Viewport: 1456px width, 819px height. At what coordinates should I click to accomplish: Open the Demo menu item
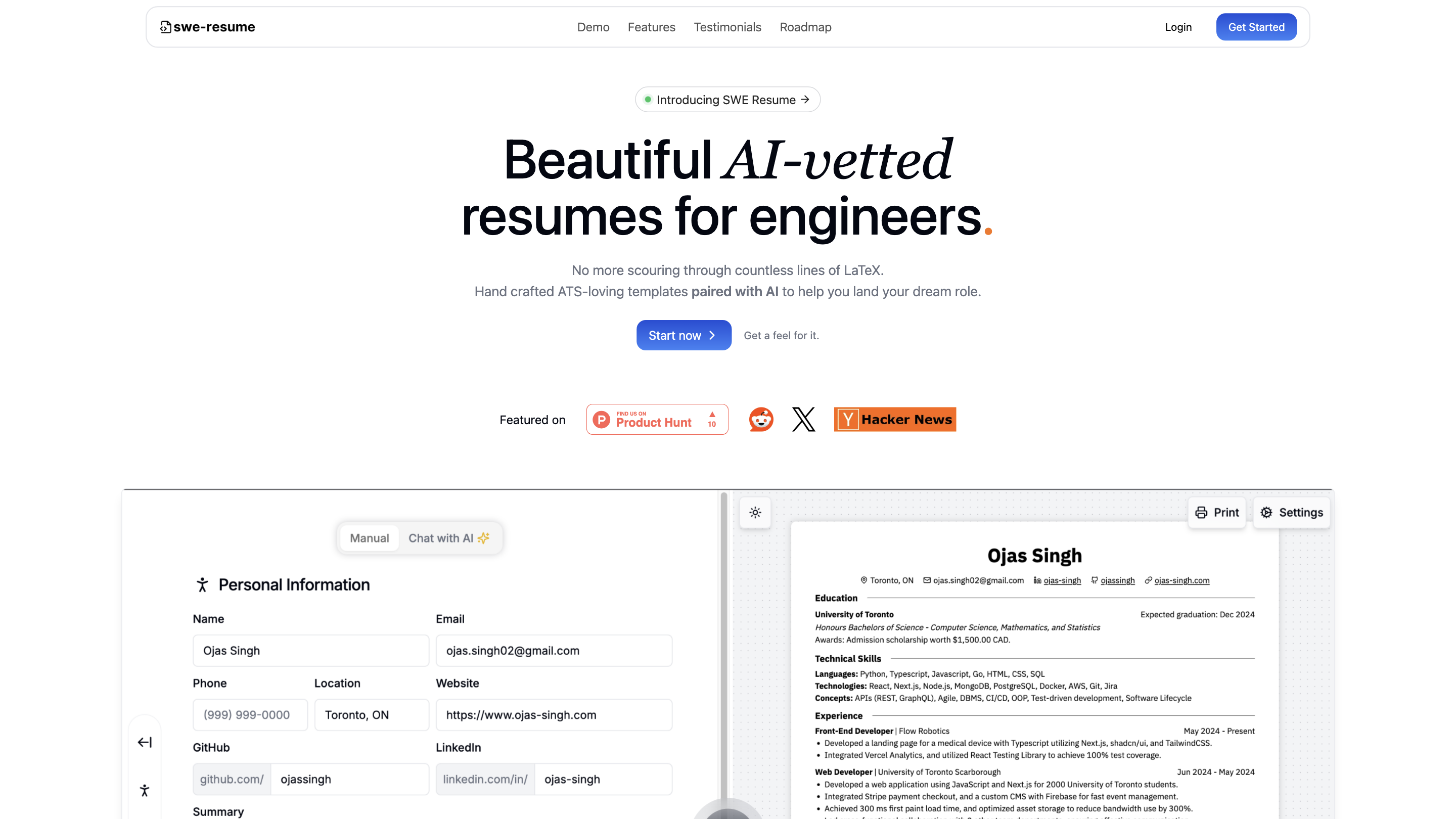click(x=593, y=27)
